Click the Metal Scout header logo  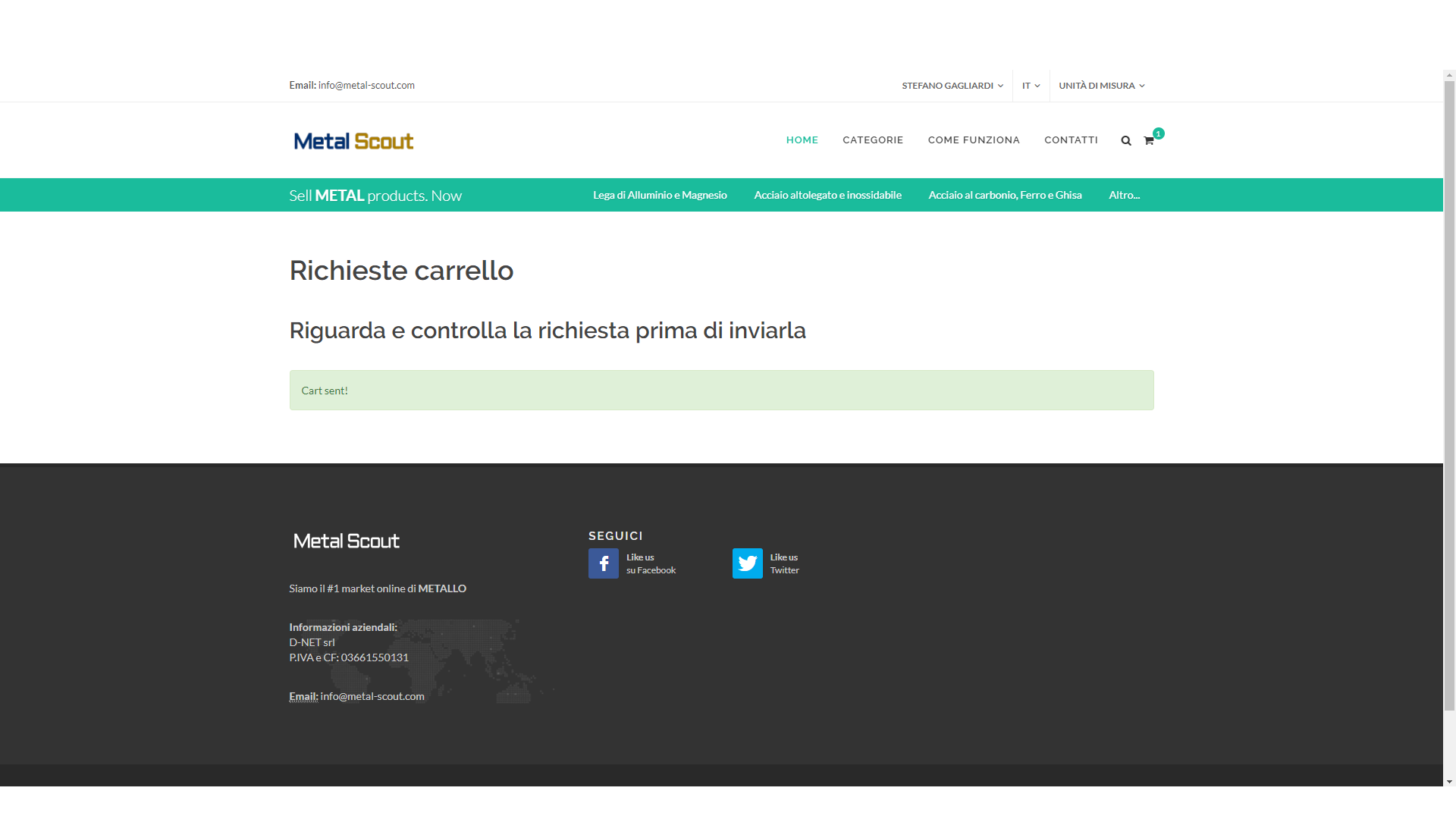[353, 141]
